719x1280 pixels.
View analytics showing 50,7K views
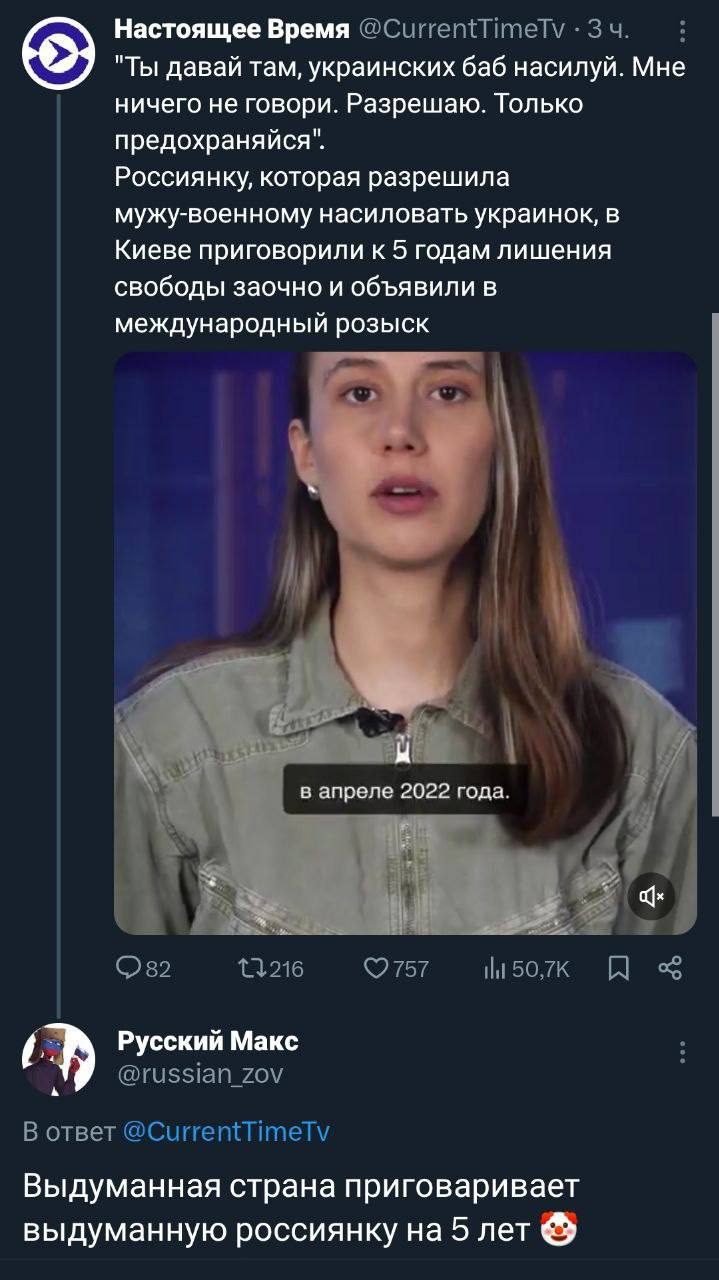pos(494,968)
